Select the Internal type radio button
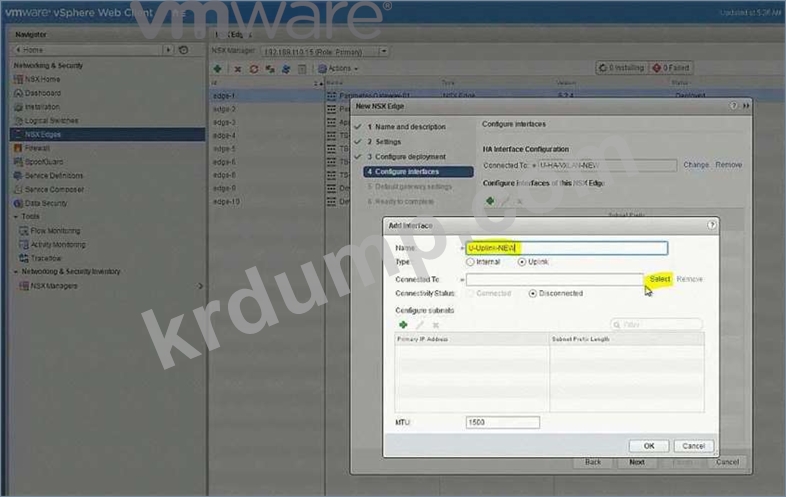This screenshot has width=786, height=497. tap(470, 262)
